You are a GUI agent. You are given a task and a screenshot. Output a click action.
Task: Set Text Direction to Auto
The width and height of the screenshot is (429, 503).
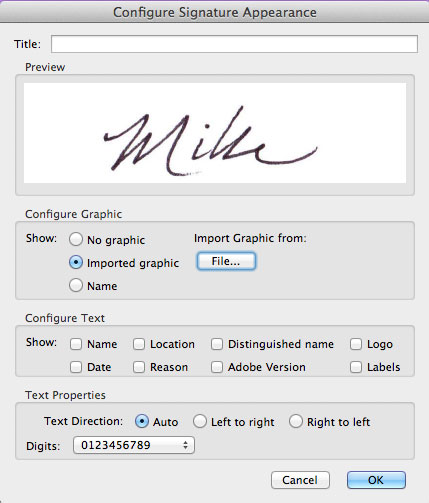pyautogui.click(x=142, y=421)
